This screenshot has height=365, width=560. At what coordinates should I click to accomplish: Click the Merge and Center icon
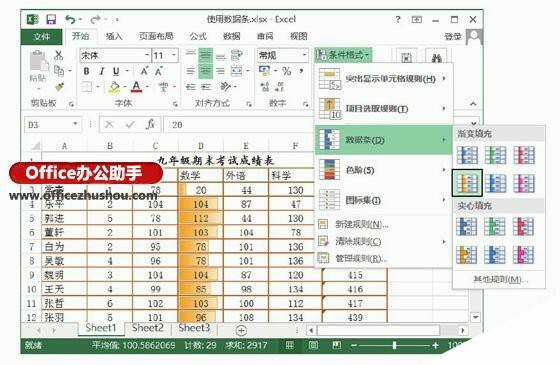pos(236,71)
